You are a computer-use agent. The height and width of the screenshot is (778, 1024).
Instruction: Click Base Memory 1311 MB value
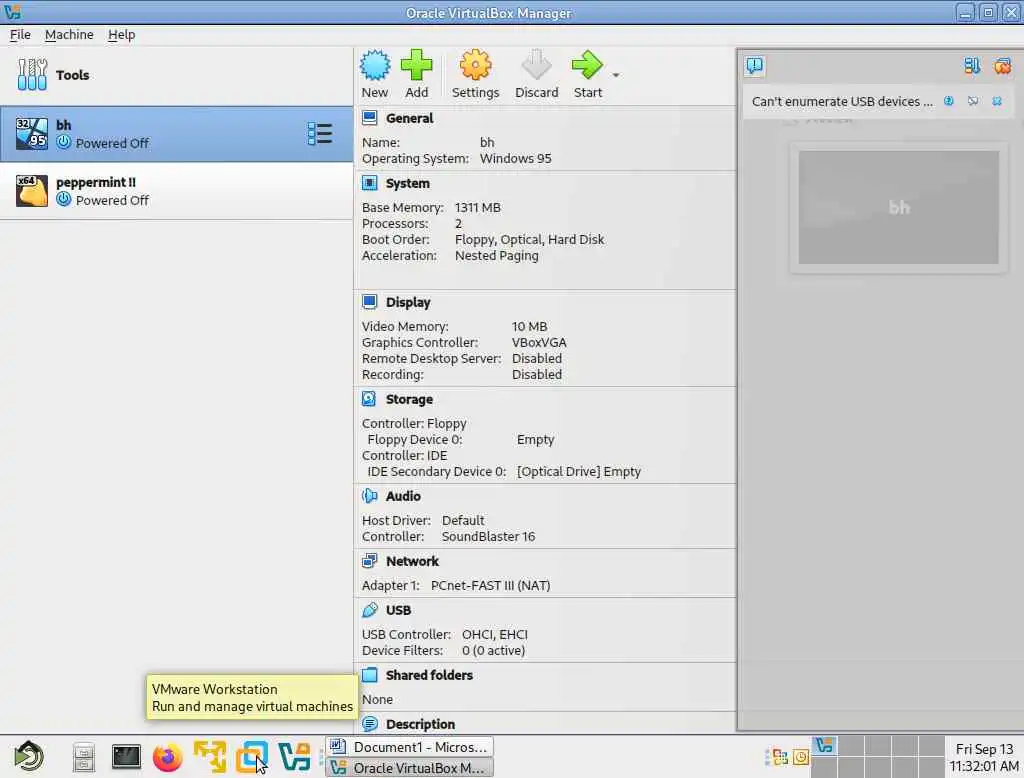pos(477,207)
